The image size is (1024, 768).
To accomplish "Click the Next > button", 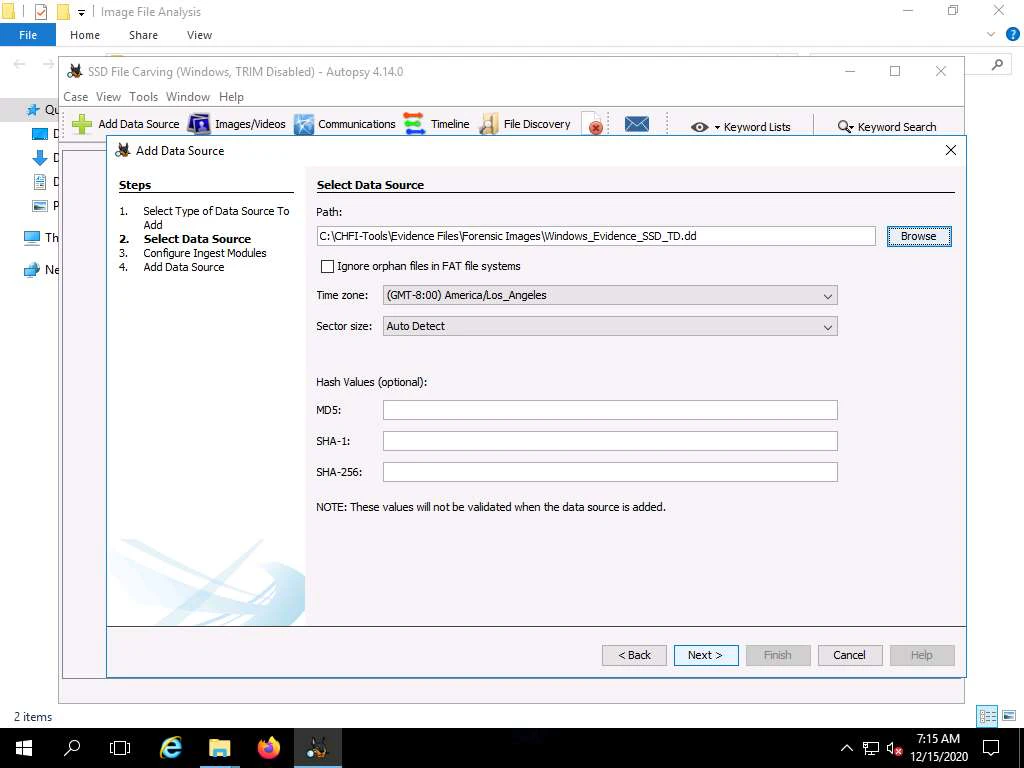I will [706, 655].
